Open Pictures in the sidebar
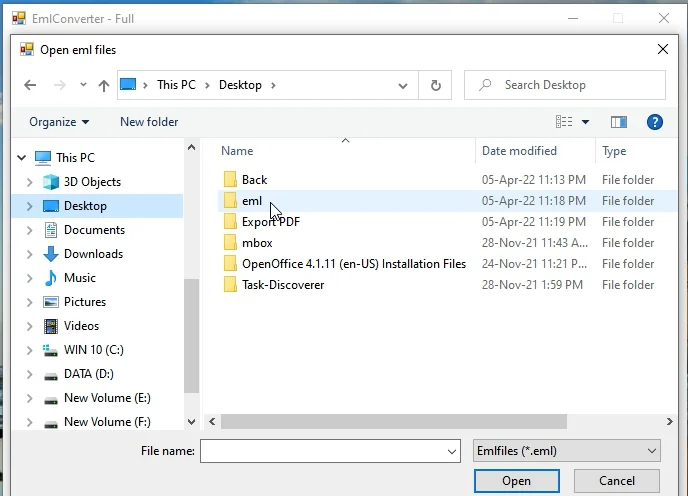The image size is (688, 496). (x=85, y=302)
